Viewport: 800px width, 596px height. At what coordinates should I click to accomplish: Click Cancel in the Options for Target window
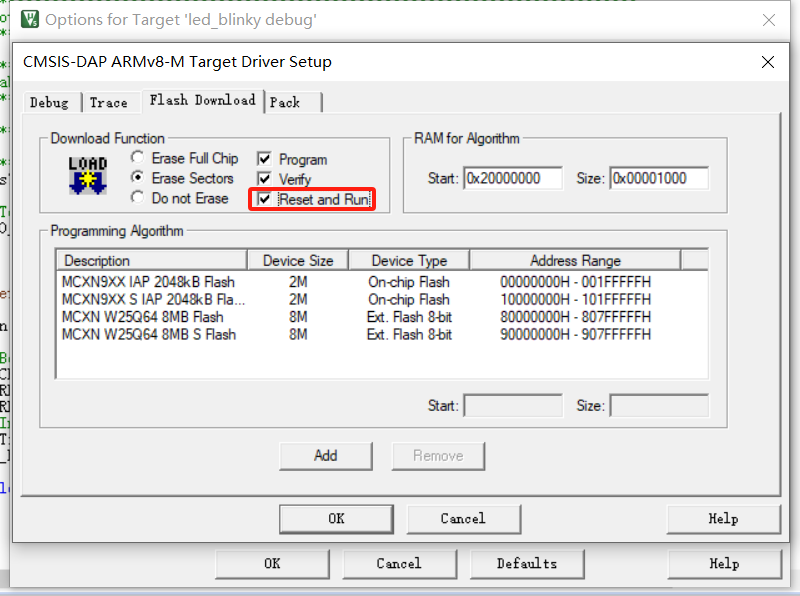click(x=399, y=564)
